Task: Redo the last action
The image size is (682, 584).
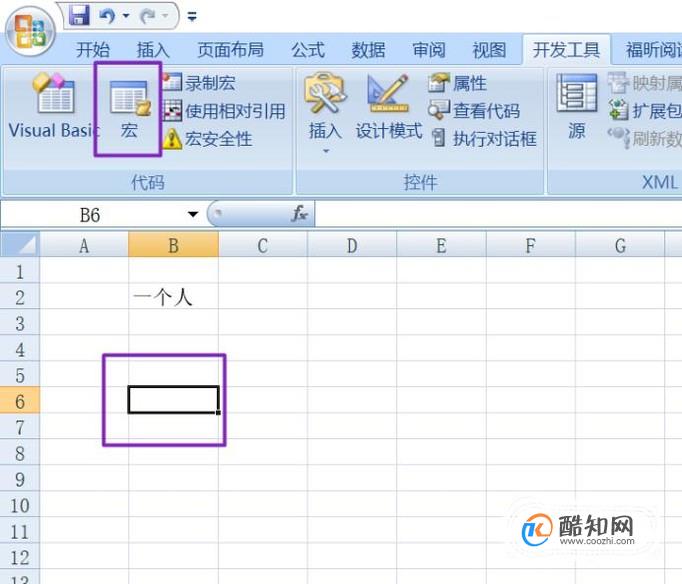Action: coord(148,16)
